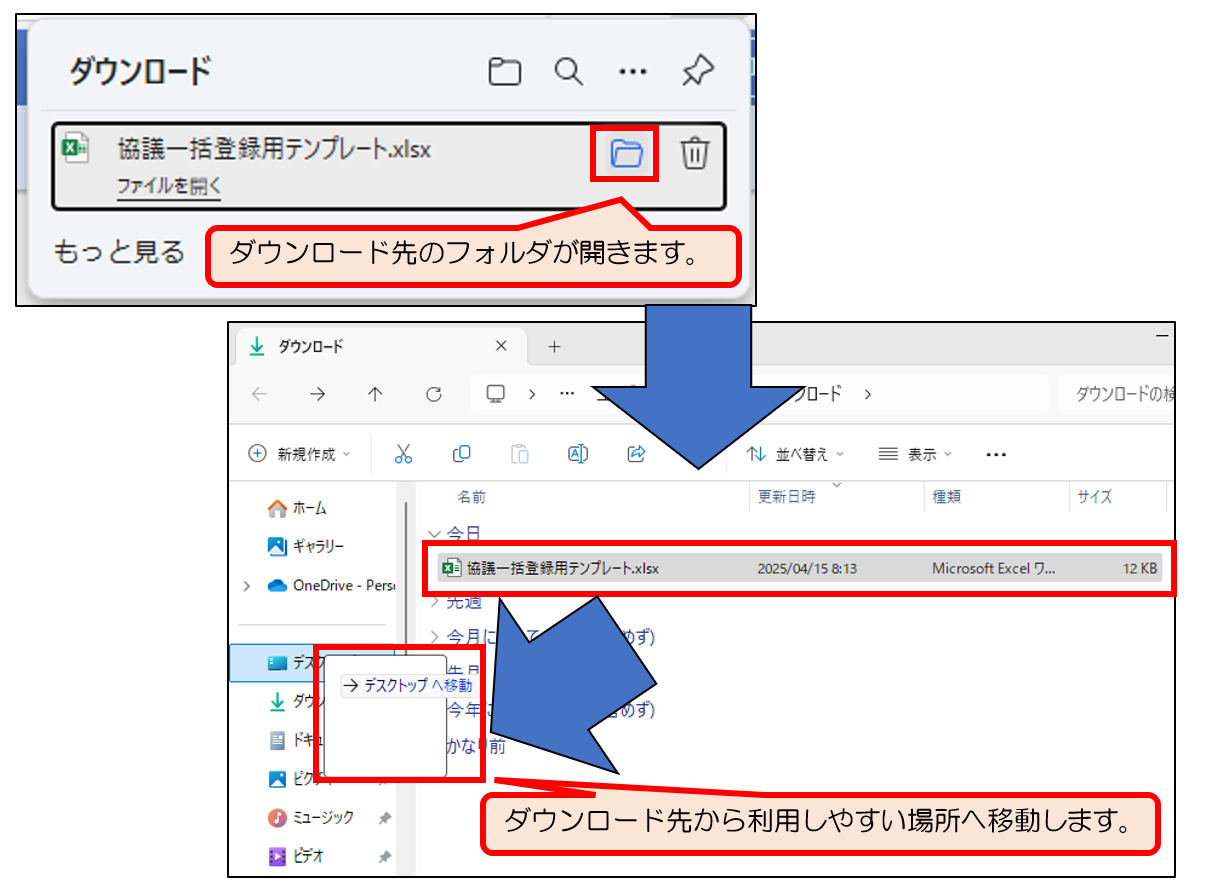The image size is (1226, 890).
Task: Click the ダウンロードの検索 search box
Action: pyautogui.click(x=1116, y=394)
